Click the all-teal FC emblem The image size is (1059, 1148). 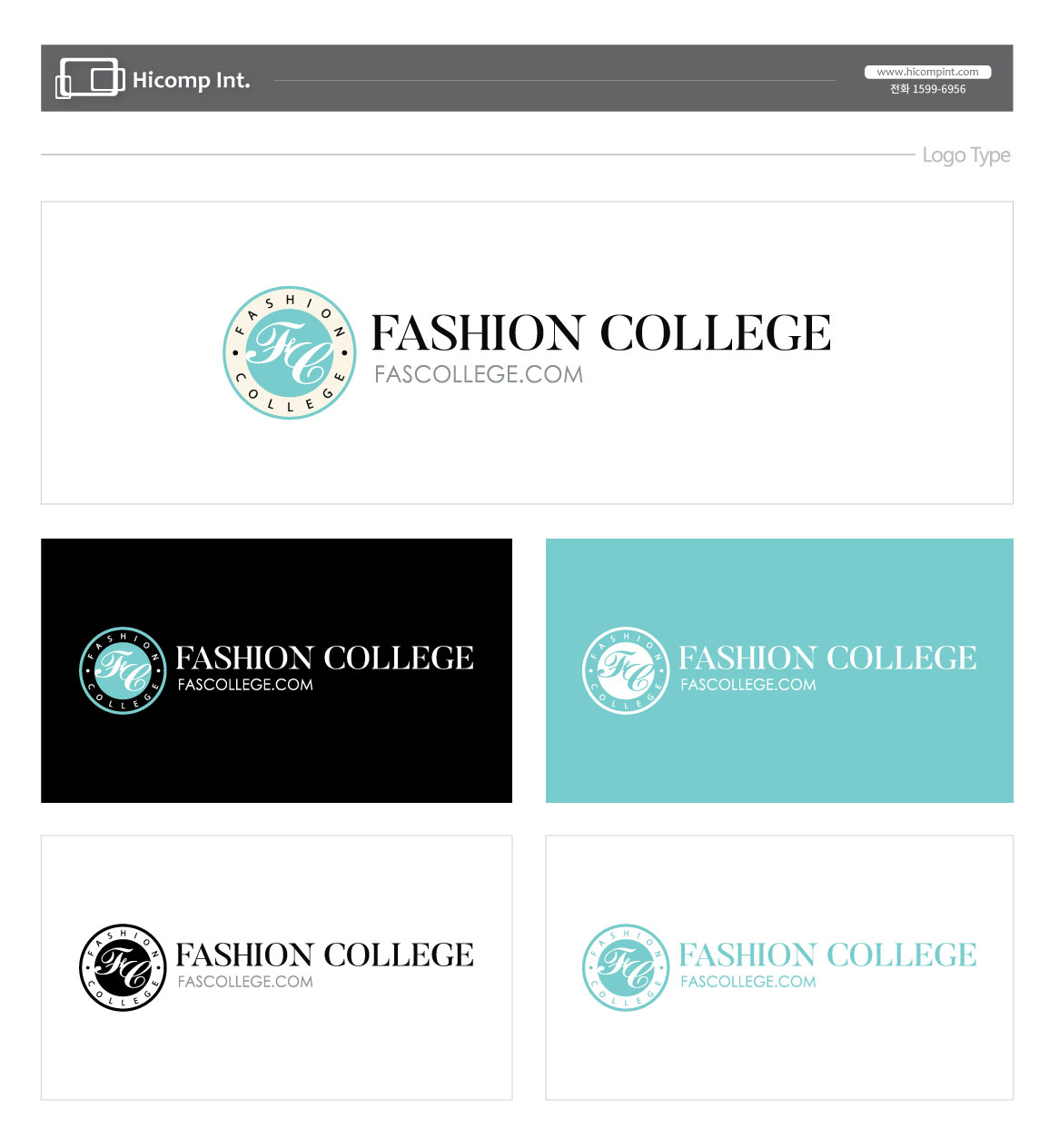point(626,968)
